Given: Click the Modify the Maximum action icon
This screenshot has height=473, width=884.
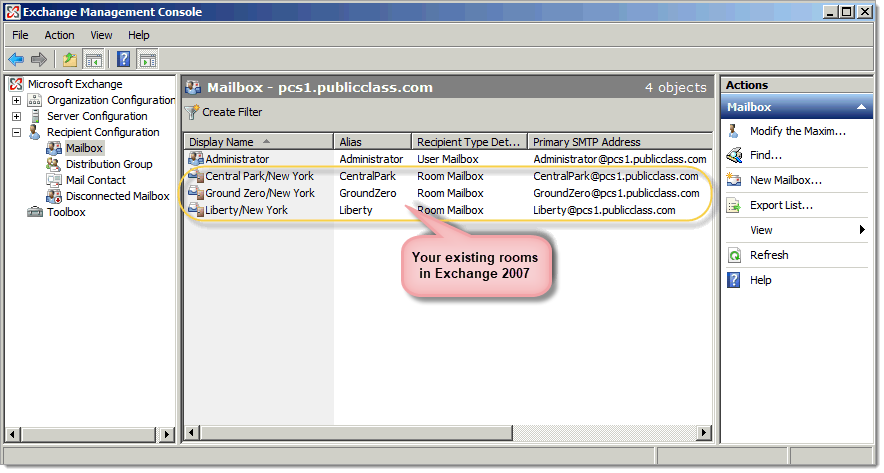Looking at the screenshot, I should pos(733,131).
